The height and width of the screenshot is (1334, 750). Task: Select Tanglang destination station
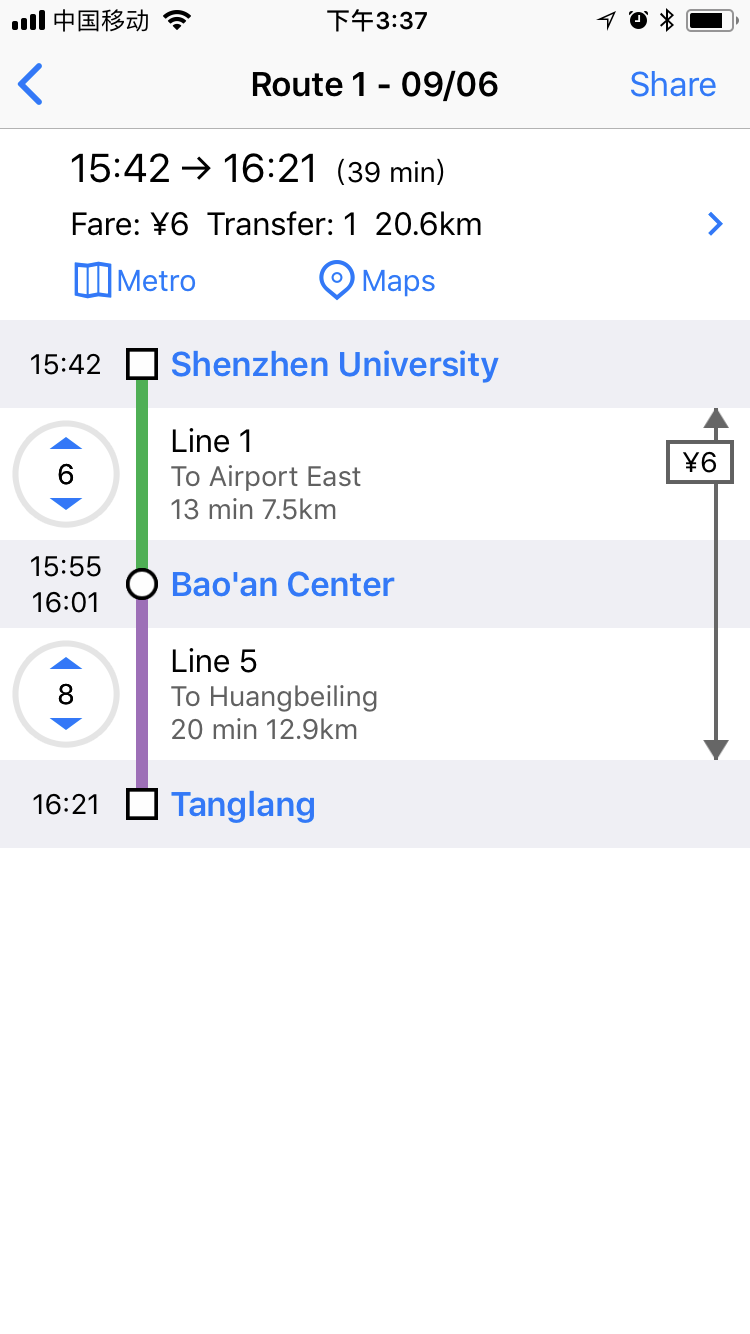pos(243,804)
